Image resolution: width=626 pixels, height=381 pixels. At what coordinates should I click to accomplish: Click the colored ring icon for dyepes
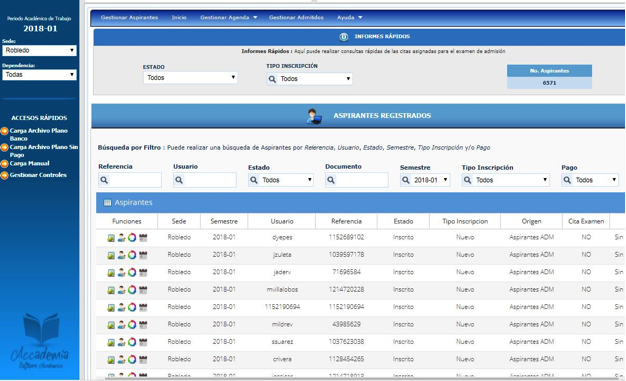(x=132, y=238)
